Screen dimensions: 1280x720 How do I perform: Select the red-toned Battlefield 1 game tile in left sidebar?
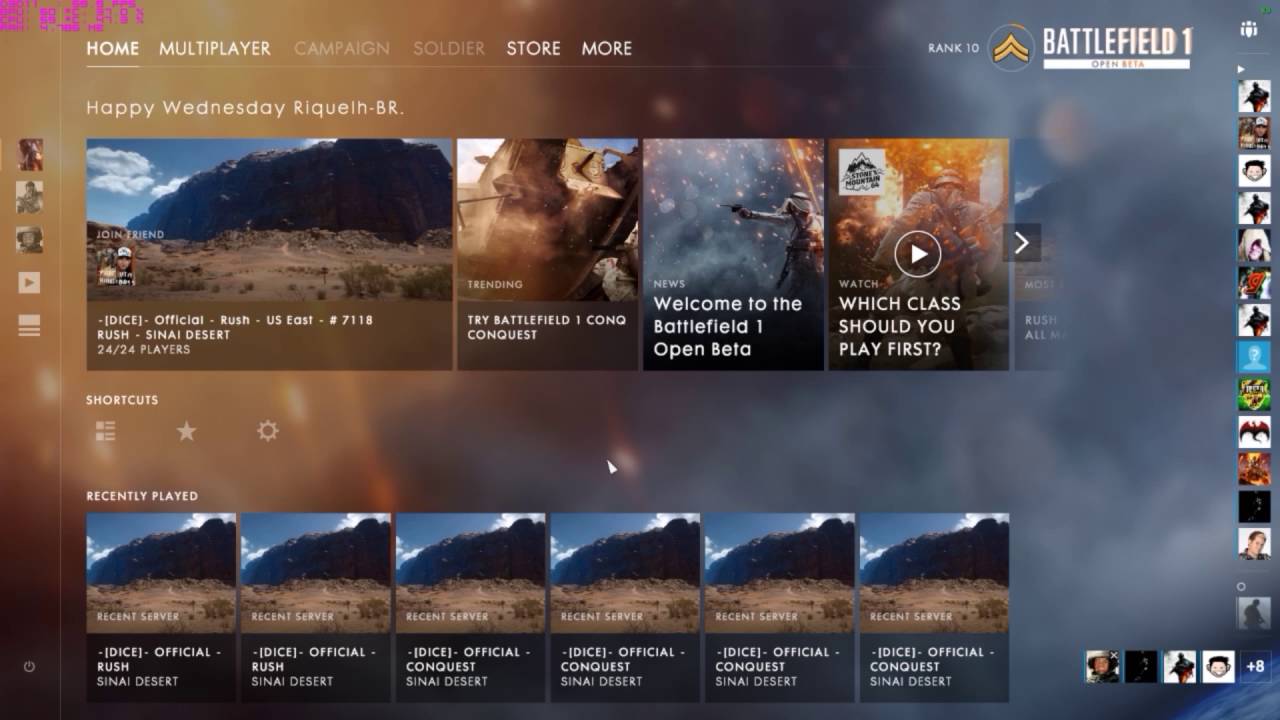(30, 154)
